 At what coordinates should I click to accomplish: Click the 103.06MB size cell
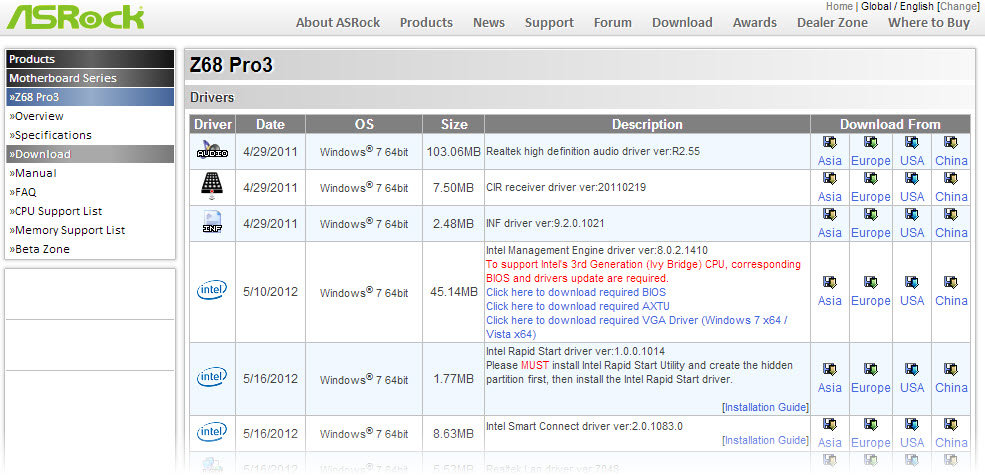454,151
